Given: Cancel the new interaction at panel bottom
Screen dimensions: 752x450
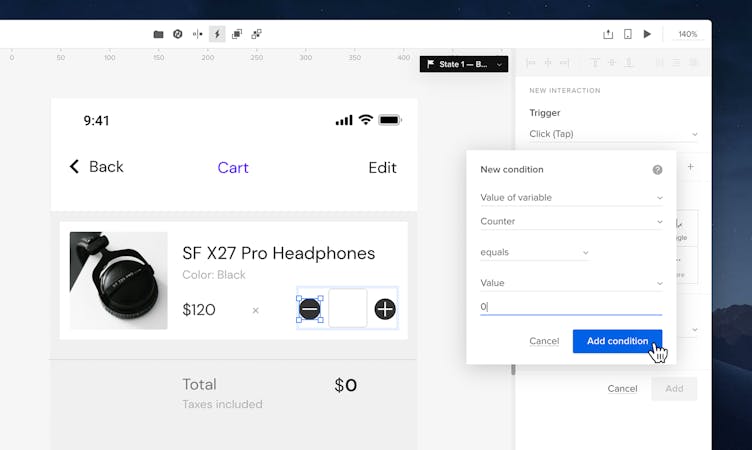Looking at the screenshot, I should click(x=622, y=389).
